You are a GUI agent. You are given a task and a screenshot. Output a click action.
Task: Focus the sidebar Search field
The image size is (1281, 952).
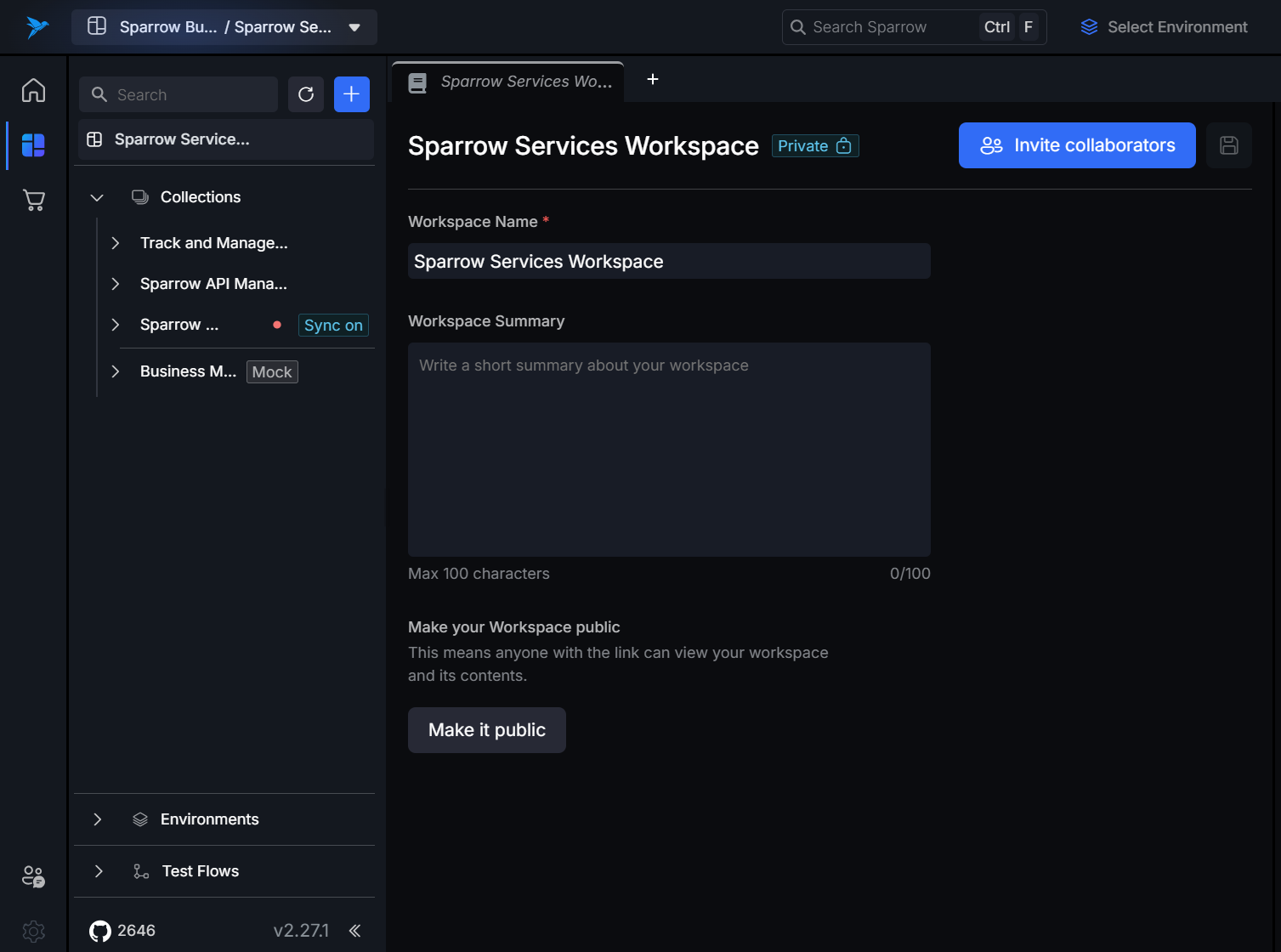179,94
